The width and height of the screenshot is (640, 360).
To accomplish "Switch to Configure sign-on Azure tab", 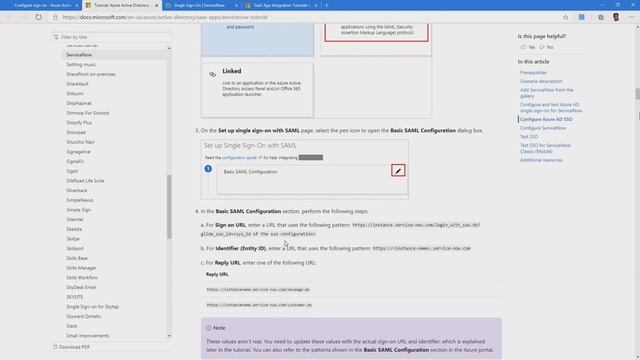I will point(41,5).
